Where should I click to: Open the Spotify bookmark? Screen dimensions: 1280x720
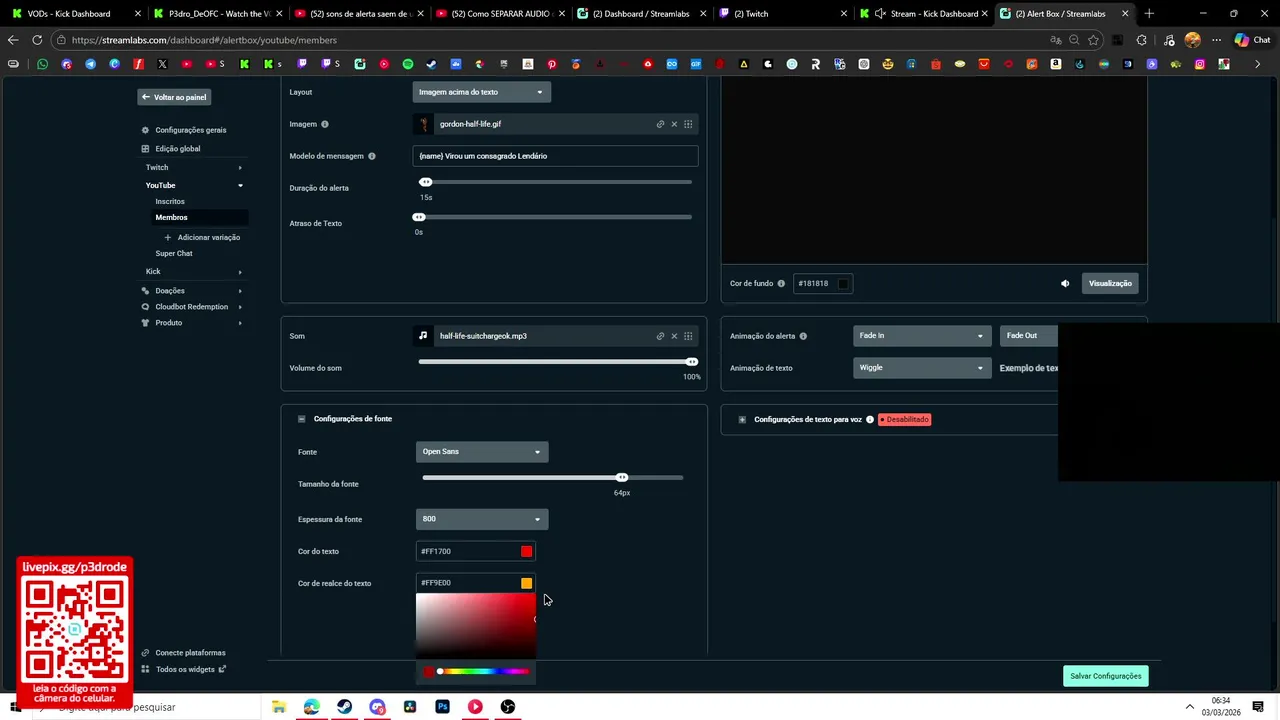coord(408,64)
